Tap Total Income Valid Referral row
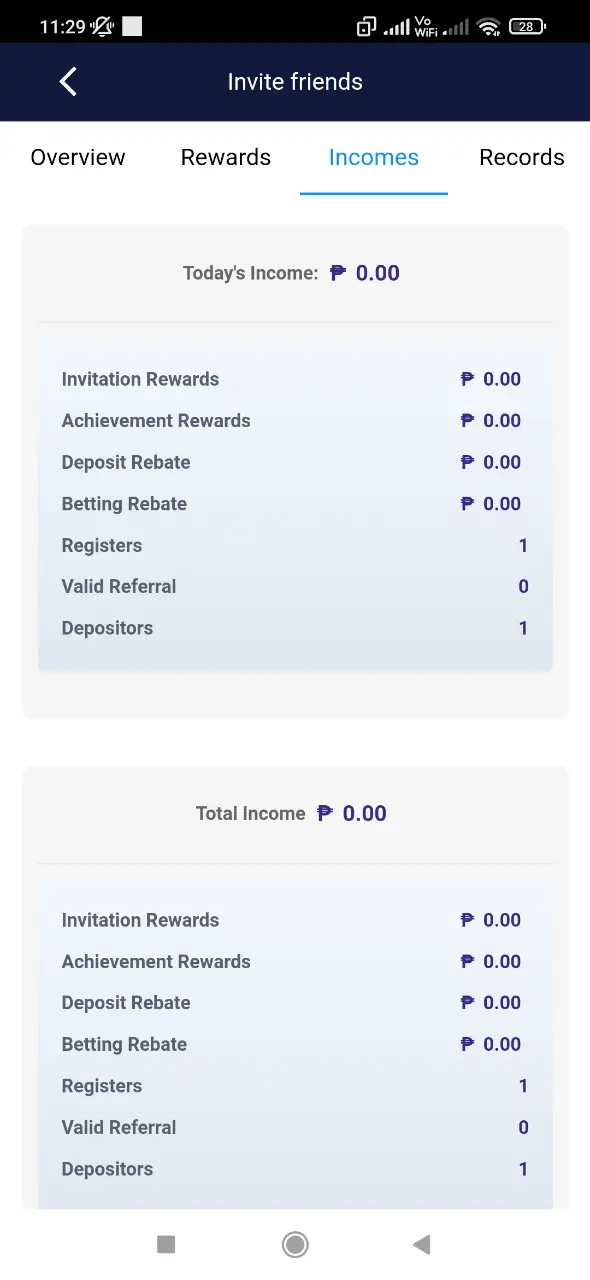This screenshot has width=590, height=1280. pos(295,1127)
